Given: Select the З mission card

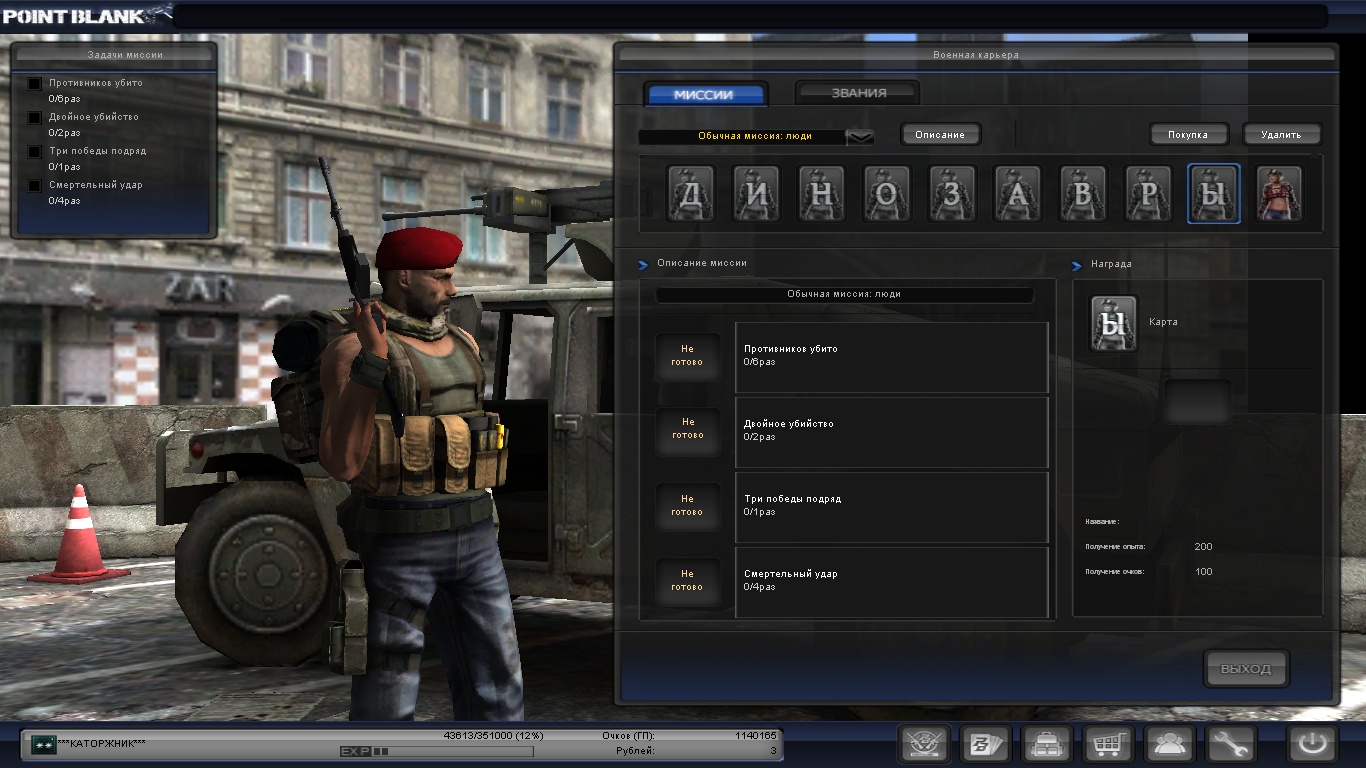Looking at the screenshot, I should click(x=952, y=193).
